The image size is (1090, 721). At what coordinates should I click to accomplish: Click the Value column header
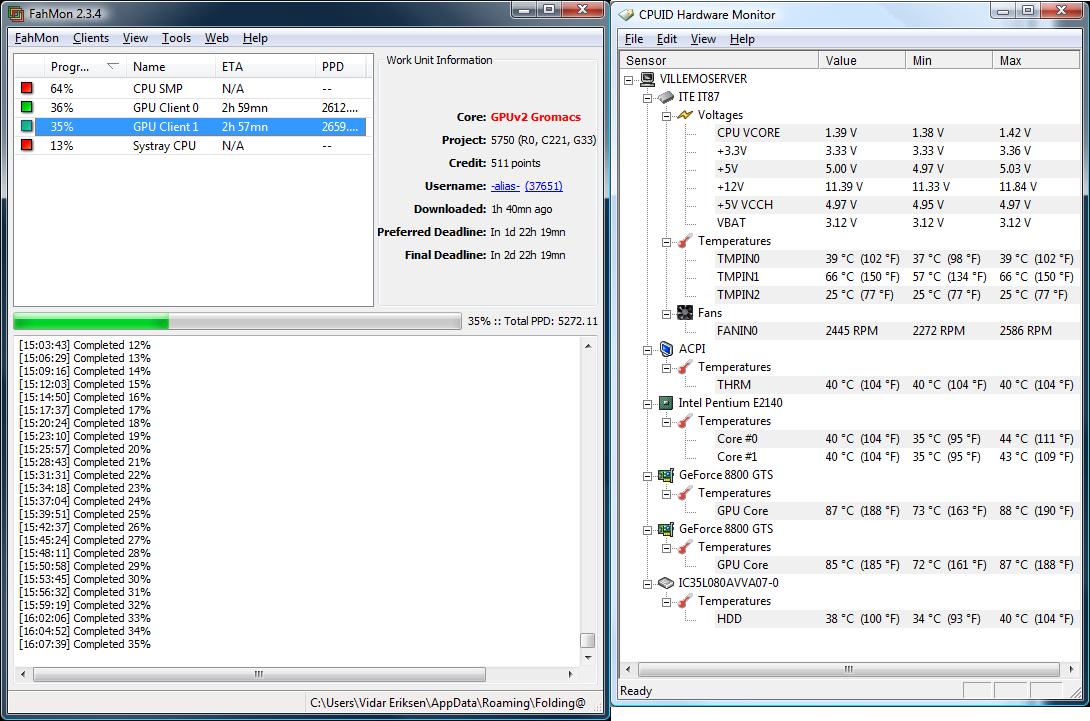click(862, 60)
